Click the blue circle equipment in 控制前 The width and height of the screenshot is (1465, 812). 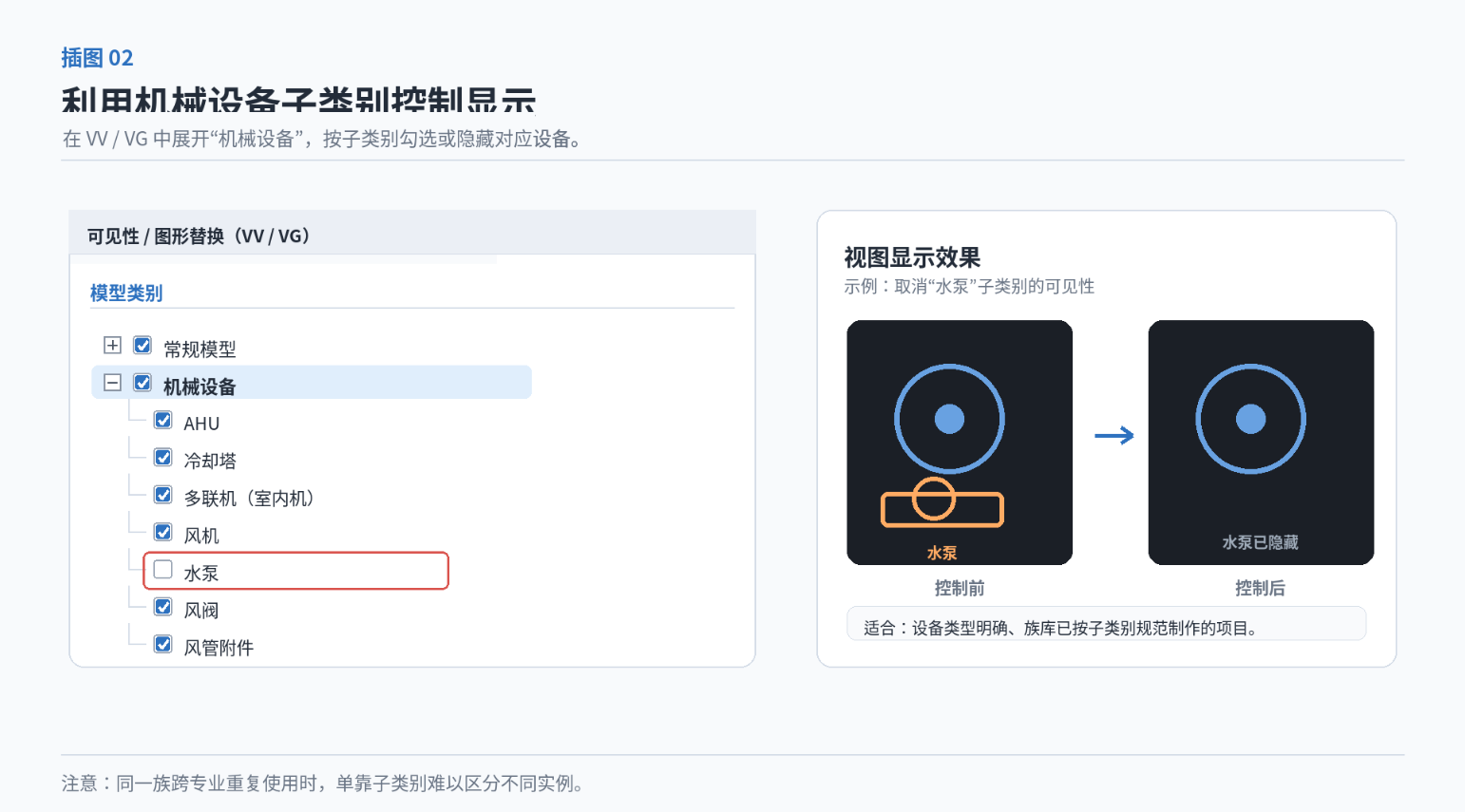tap(949, 419)
